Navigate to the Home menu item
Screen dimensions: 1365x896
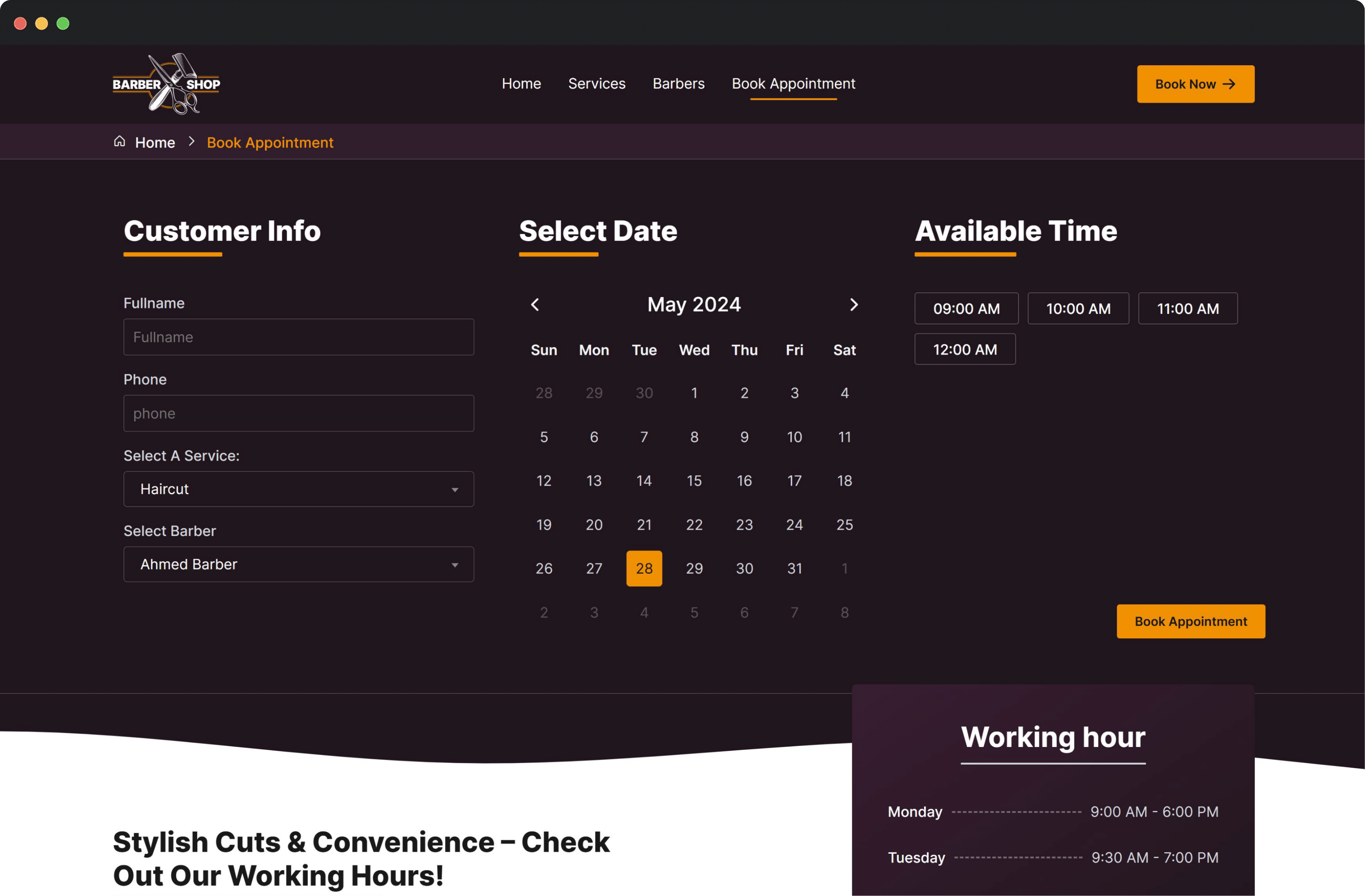(521, 84)
